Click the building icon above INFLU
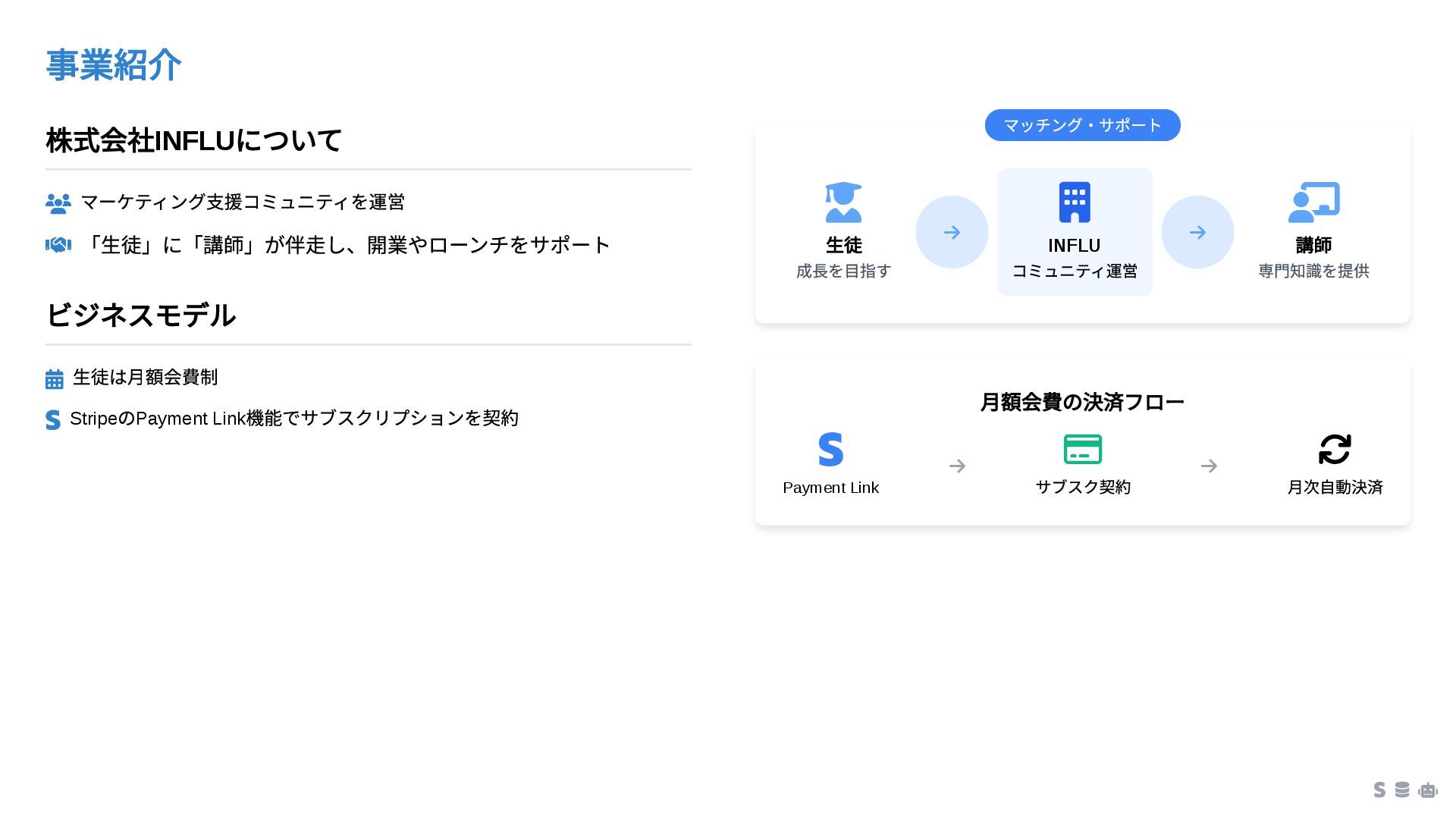 1075,202
